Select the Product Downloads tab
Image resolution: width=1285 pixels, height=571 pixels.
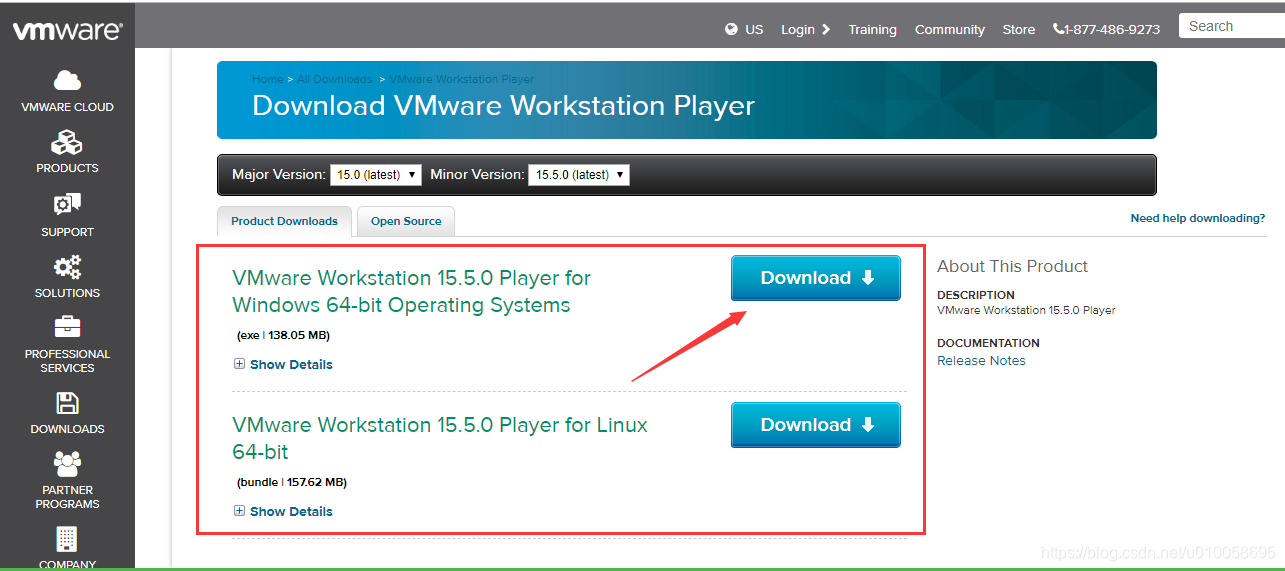click(284, 221)
